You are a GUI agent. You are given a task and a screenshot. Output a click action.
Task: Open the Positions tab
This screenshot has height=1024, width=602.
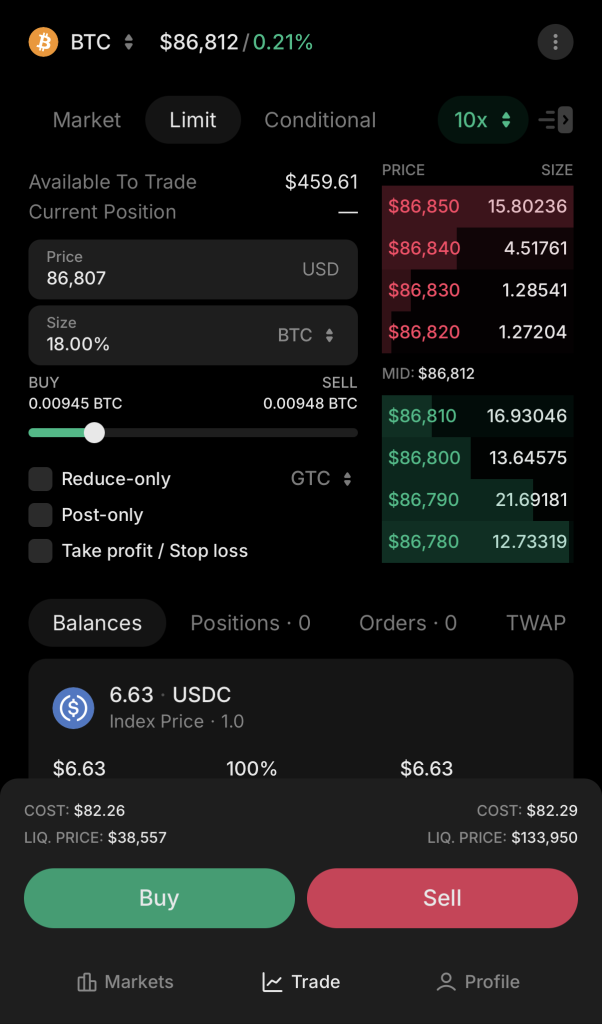(x=250, y=623)
